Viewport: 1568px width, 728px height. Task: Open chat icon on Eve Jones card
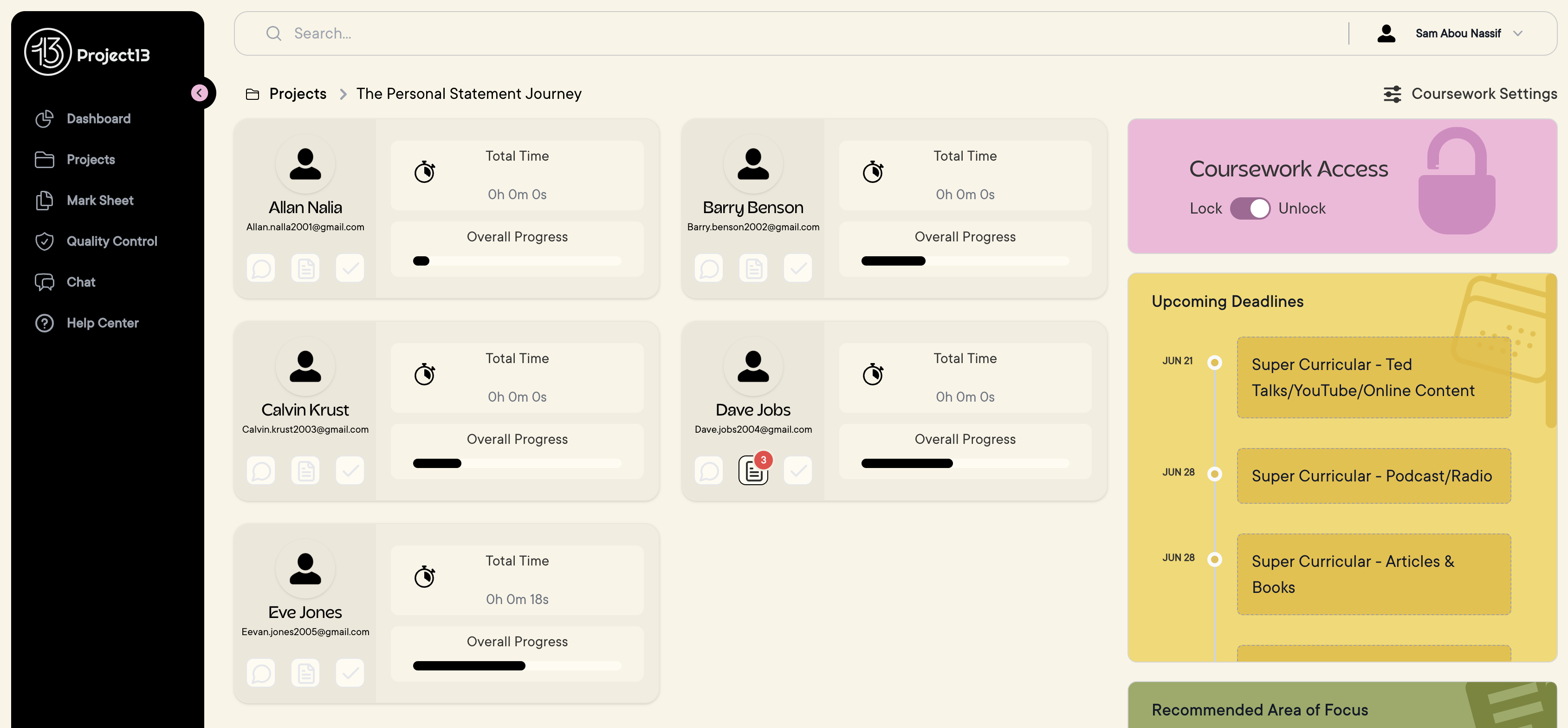260,673
